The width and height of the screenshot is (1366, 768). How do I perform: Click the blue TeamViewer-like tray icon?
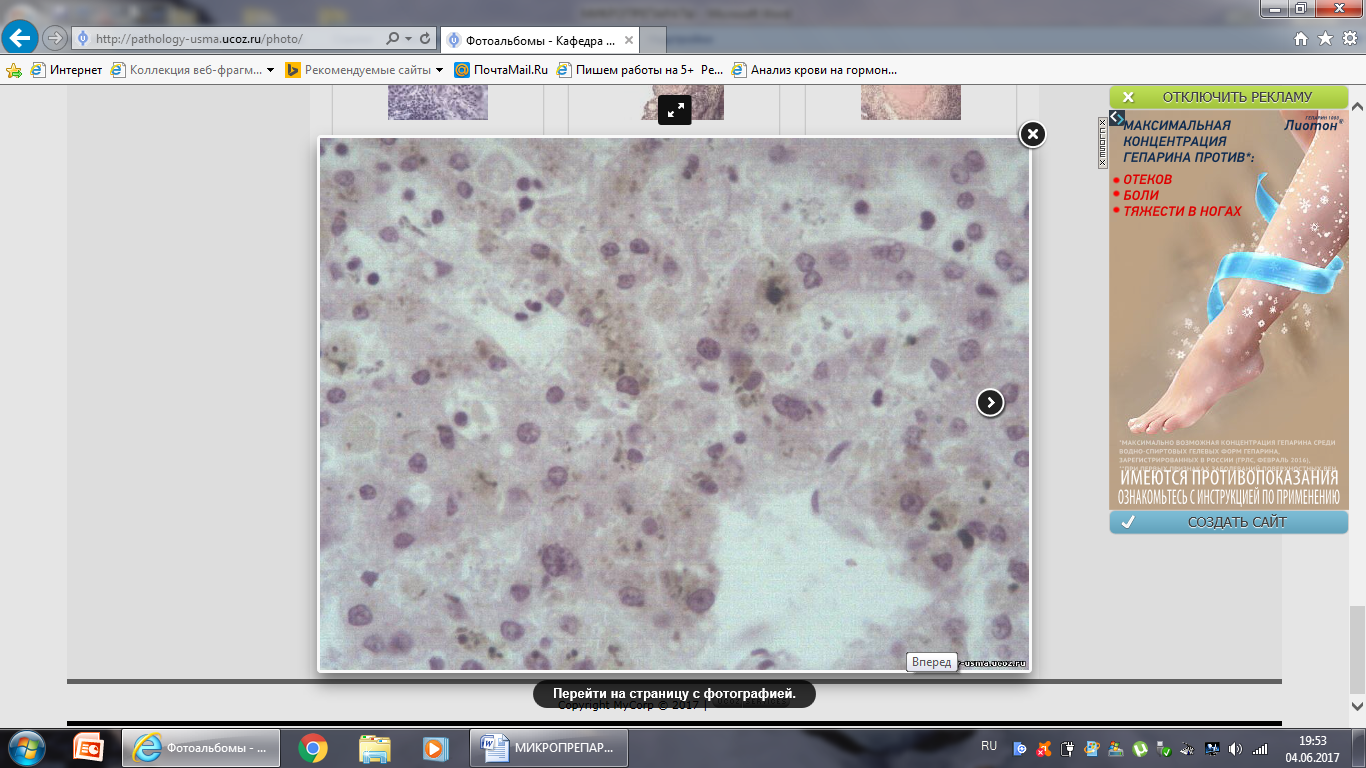[x=1019, y=748]
